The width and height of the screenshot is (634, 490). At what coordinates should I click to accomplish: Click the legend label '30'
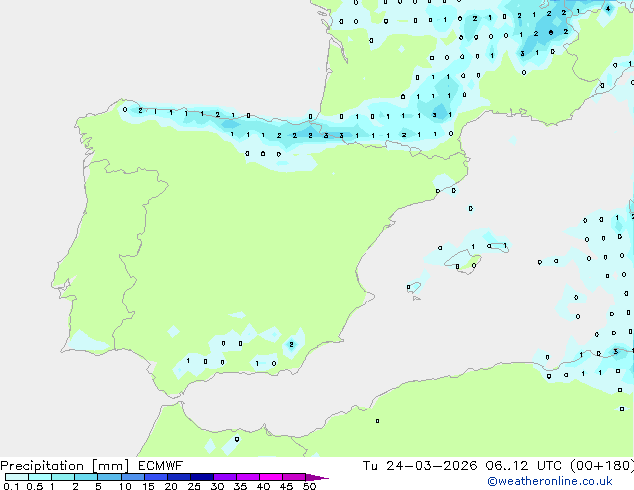pyautogui.click(x=217, y=486)
